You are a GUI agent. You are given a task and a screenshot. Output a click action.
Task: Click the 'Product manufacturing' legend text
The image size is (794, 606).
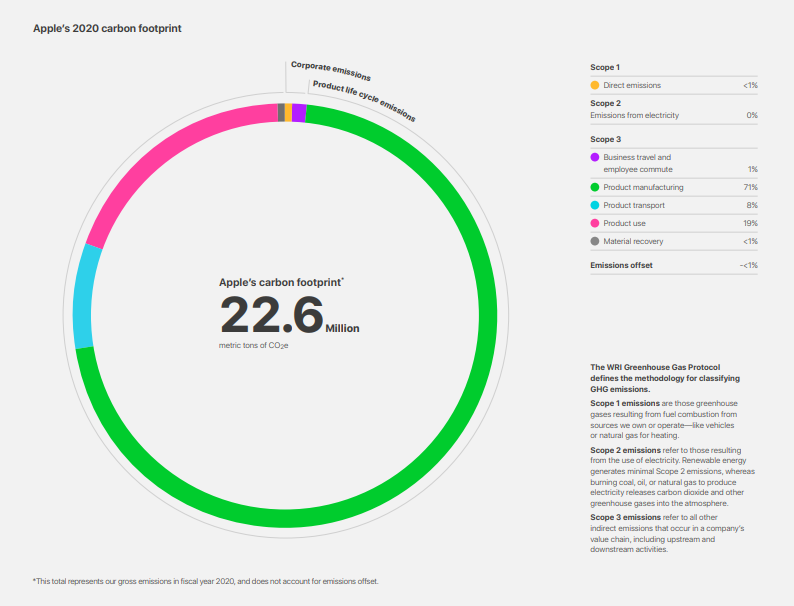pos(643,187)
